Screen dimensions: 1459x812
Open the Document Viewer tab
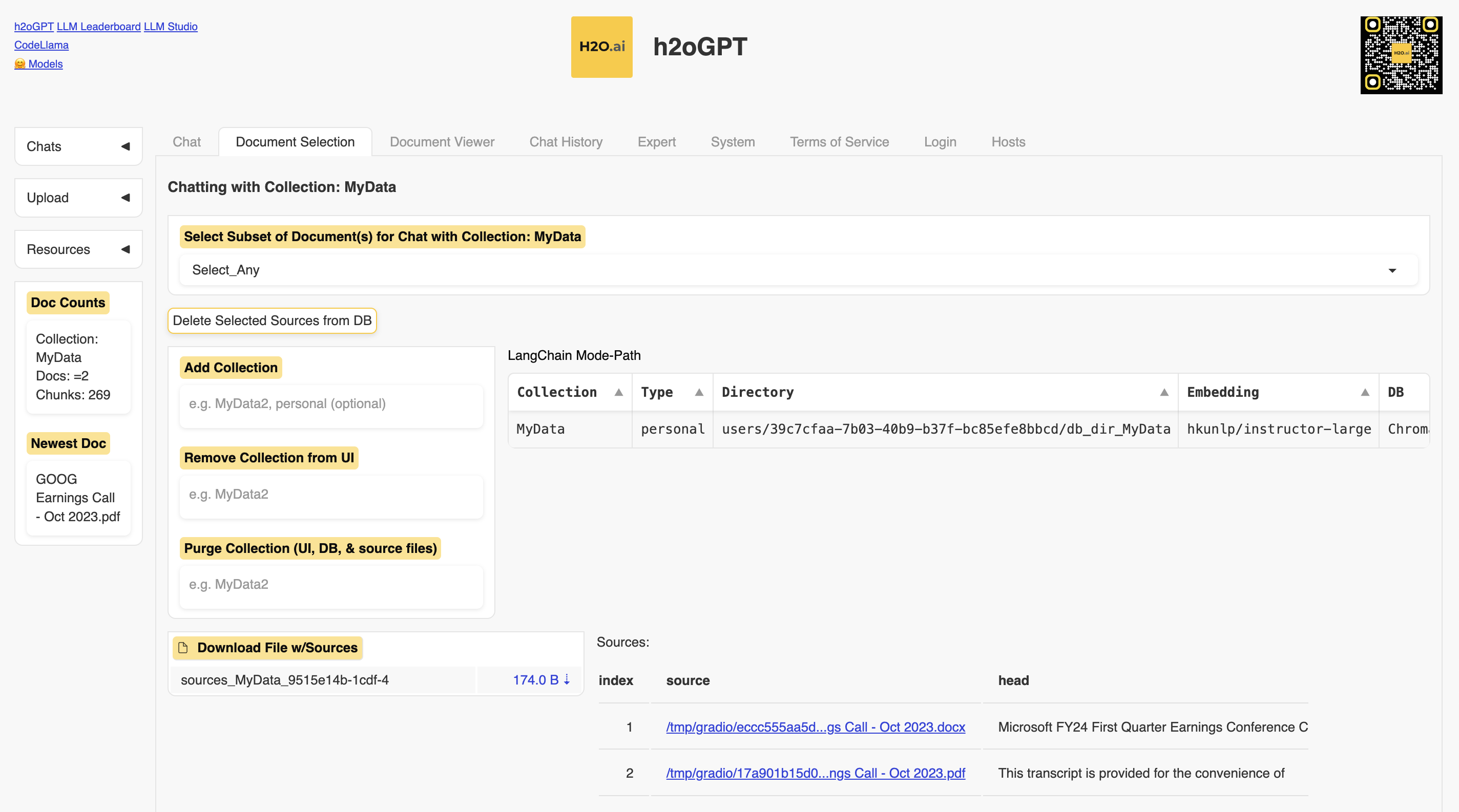(x=442, y=142)
